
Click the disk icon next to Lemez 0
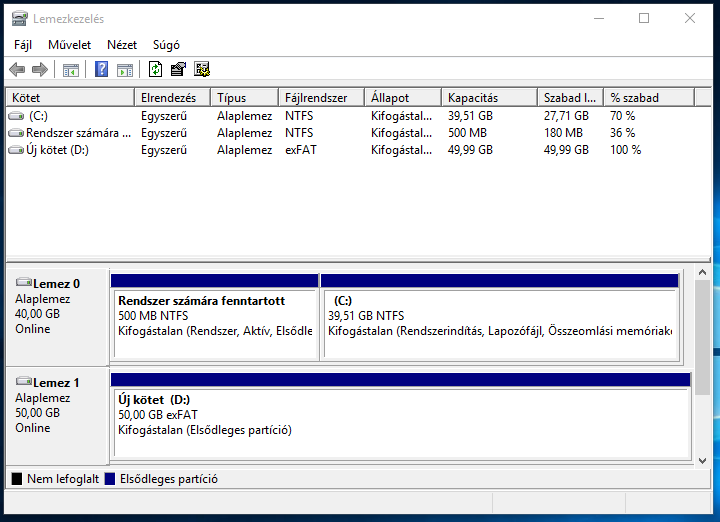coord(23,282)
